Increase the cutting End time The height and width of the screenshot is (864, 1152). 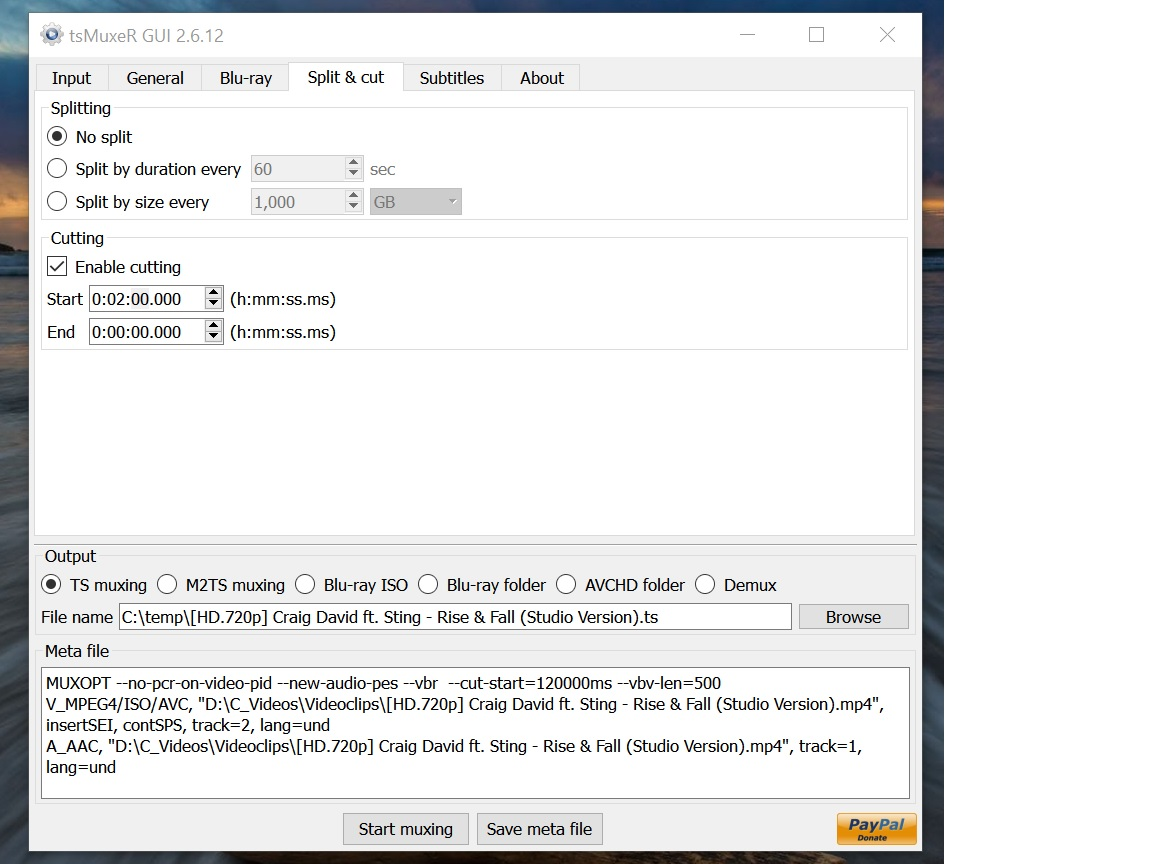click(214, 325)
